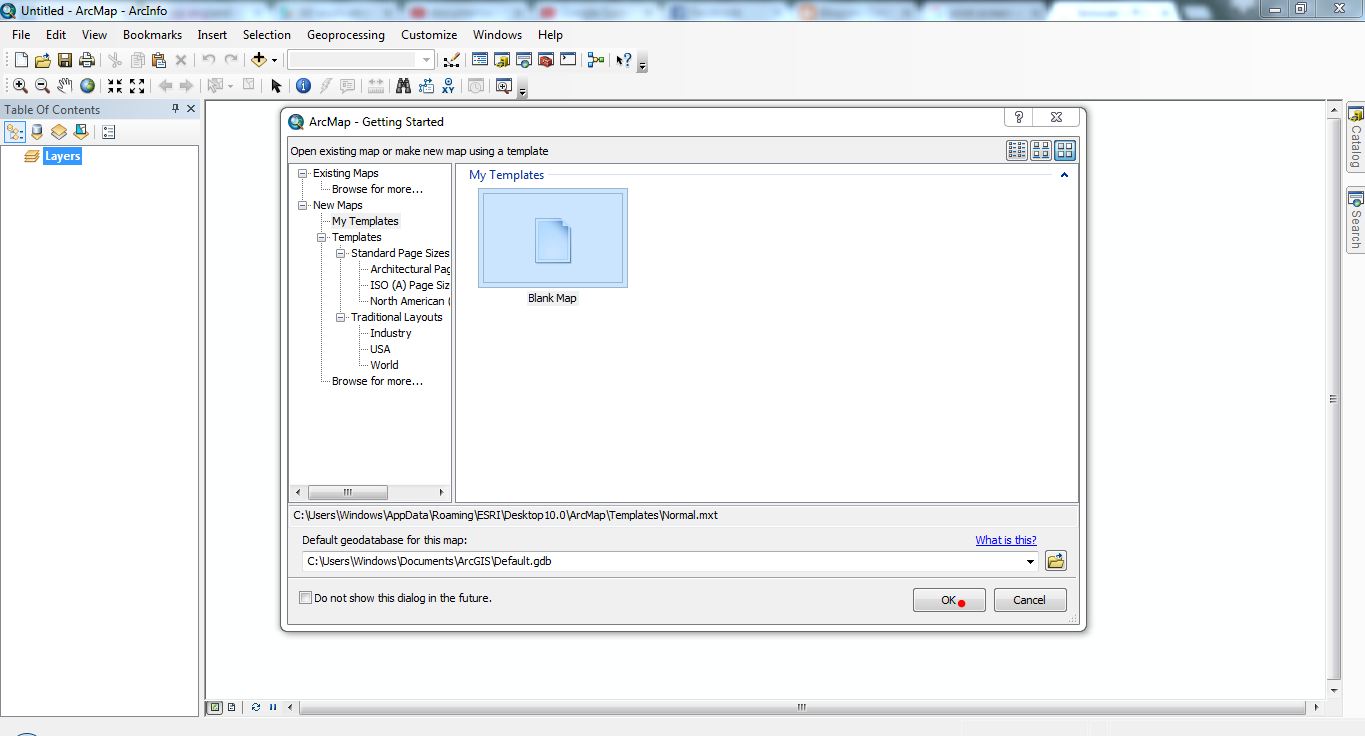Click the Open map document icon
The width and height of the screenshot is (1365, 736).
click(x=43, y=60)
